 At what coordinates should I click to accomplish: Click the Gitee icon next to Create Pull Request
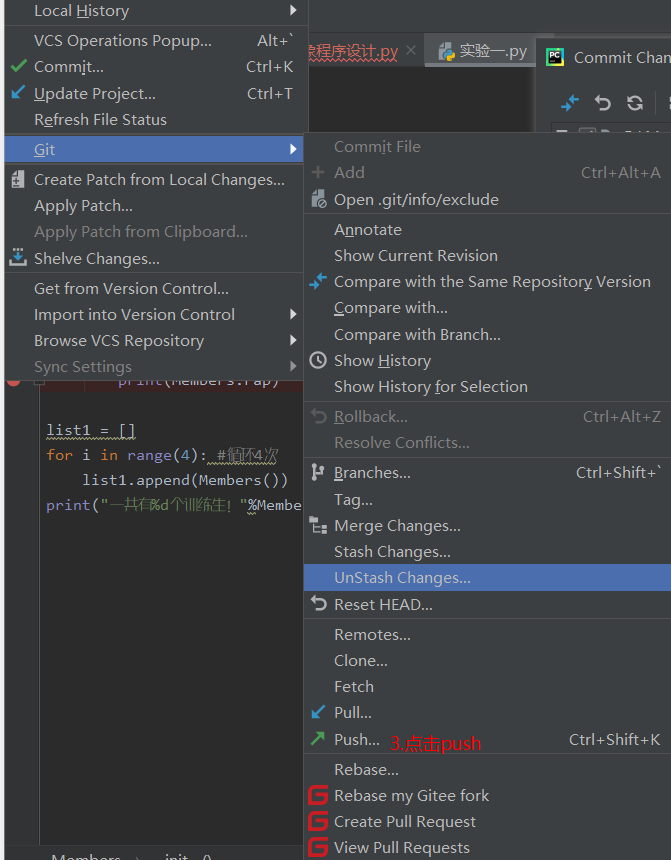(318, 822)
